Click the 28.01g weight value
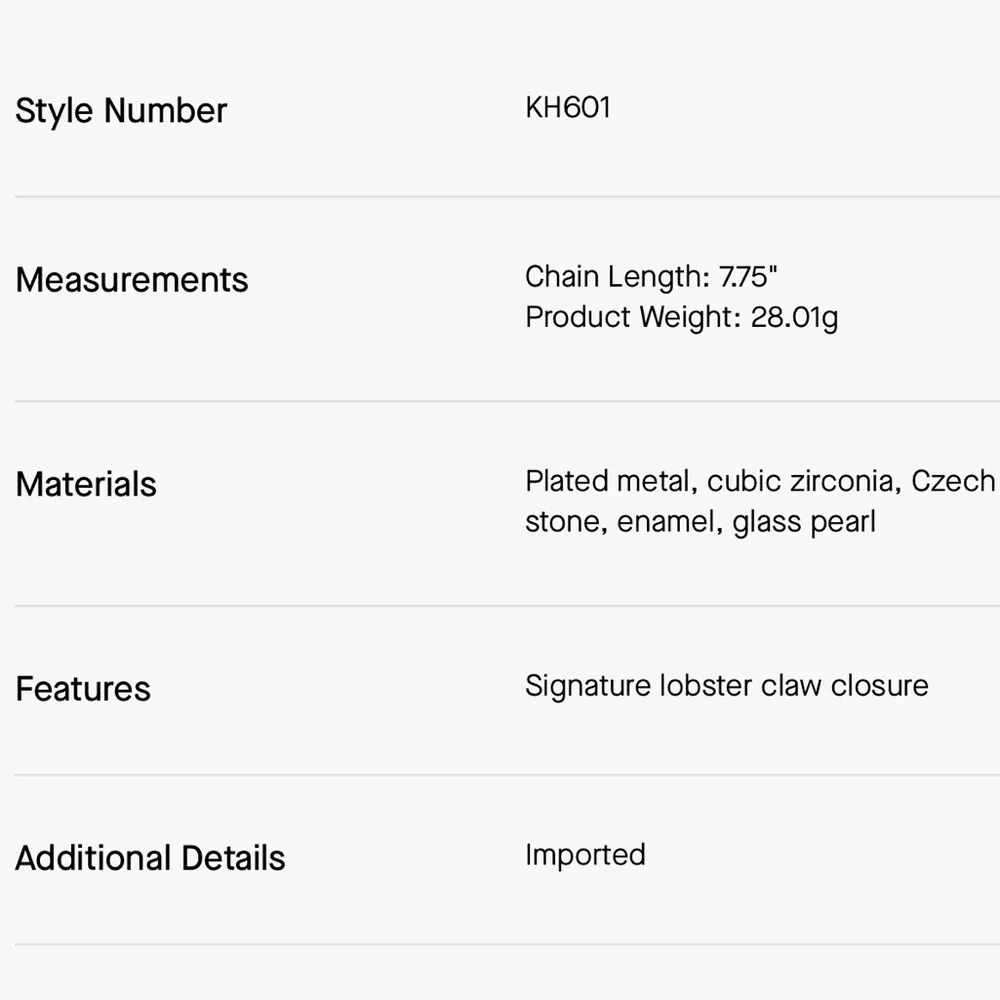The height and width of the screenshot is (1000, 1000). 794,317
